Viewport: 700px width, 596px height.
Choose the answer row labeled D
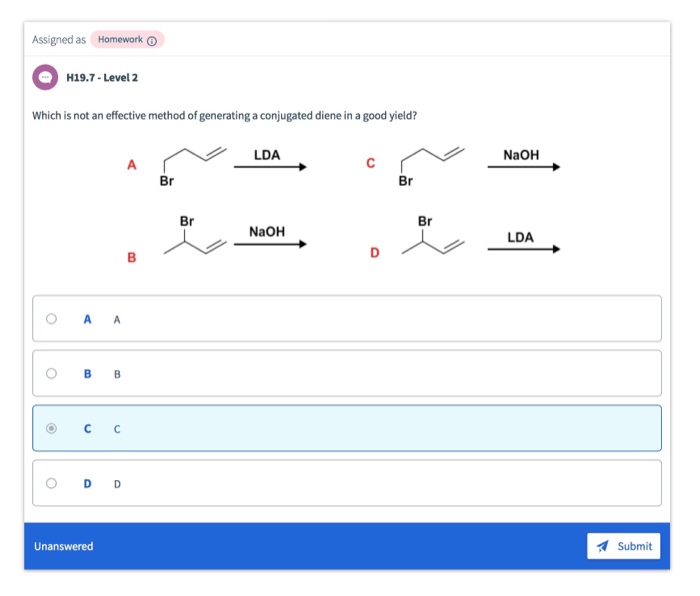(347, 483)
